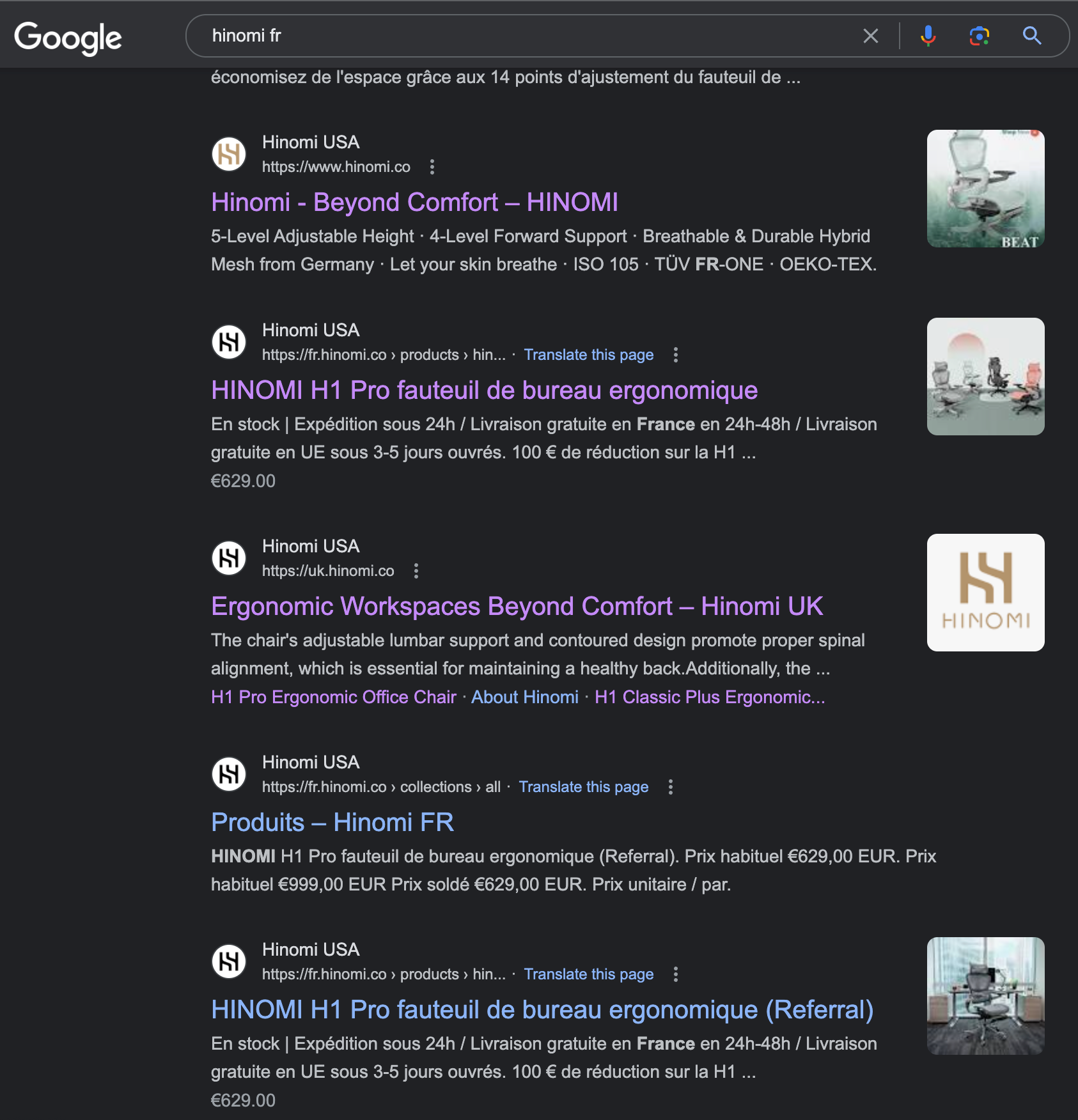Open options menu for H1 Pro (Referral) result

675,974
